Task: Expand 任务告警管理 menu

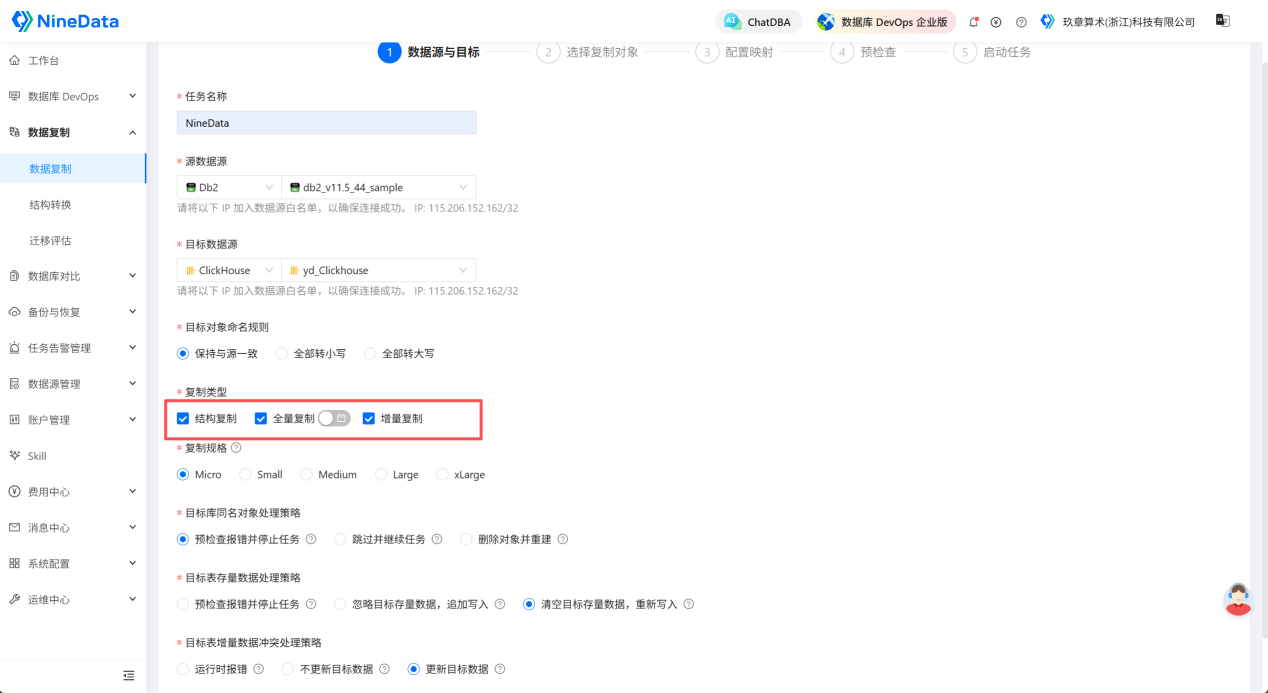Action: click(x=132, y=348)
